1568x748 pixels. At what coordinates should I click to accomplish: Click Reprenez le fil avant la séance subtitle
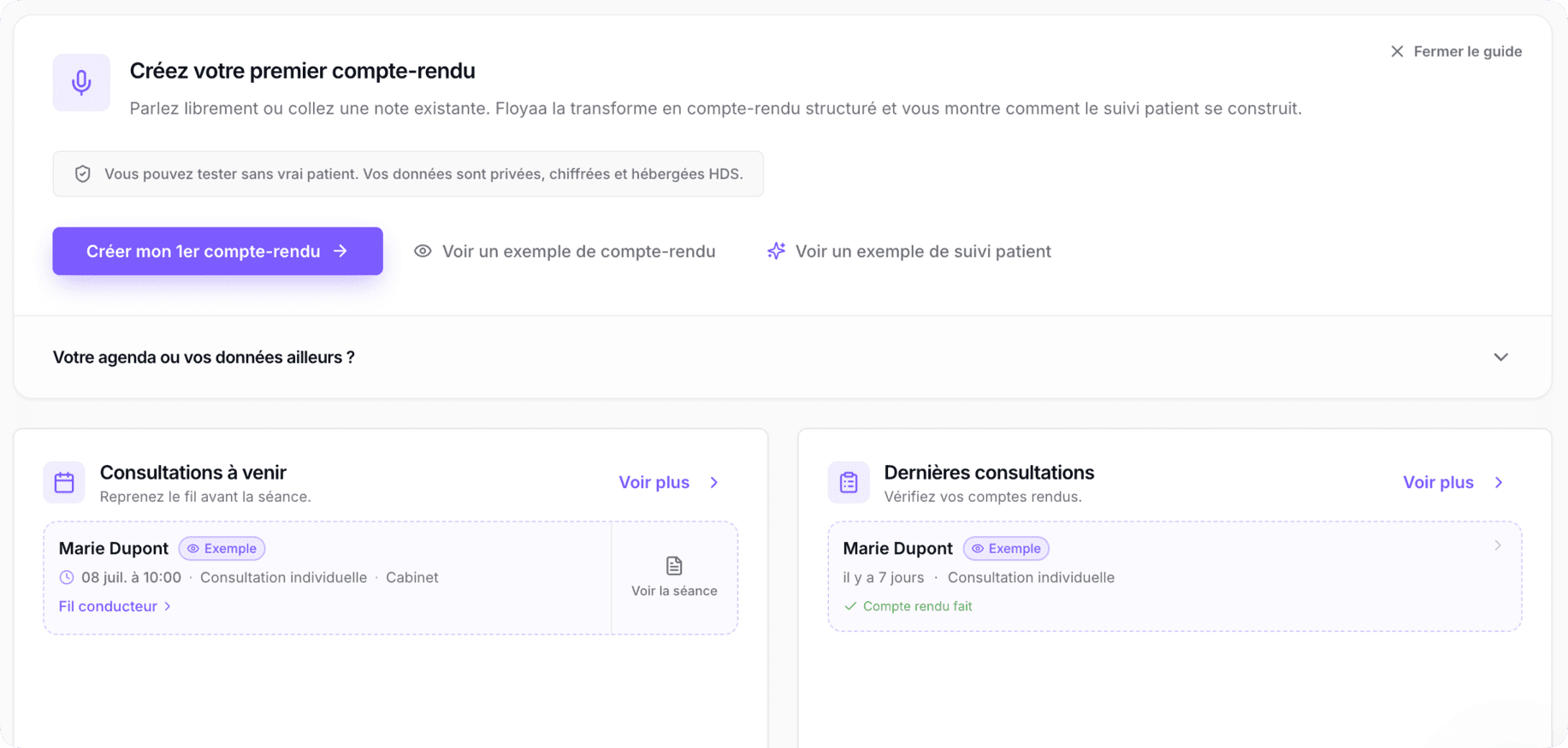click(205, 497)
